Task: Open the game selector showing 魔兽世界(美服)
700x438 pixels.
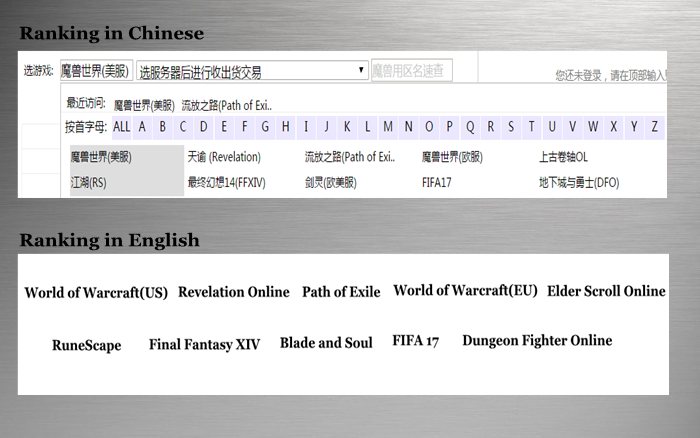Action: pyautogui.click(x=96, y=71)
